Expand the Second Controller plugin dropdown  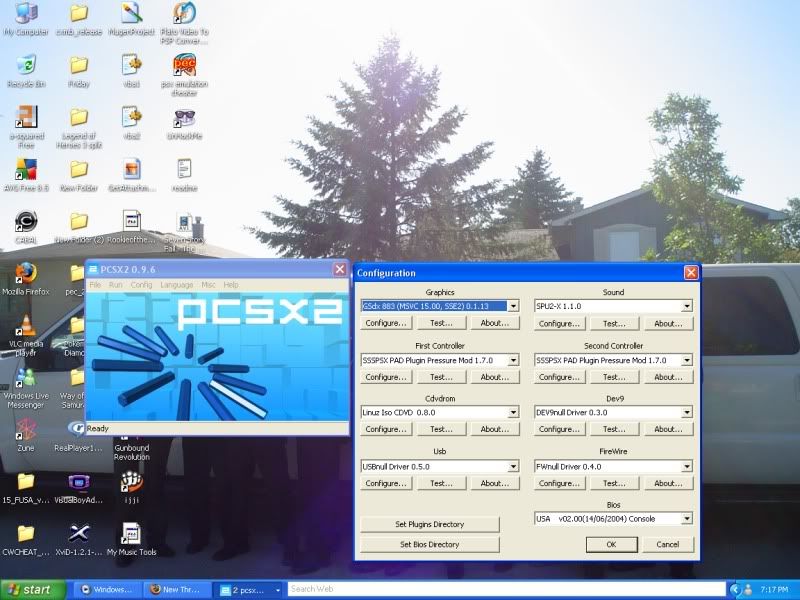(x=687, y=360)
